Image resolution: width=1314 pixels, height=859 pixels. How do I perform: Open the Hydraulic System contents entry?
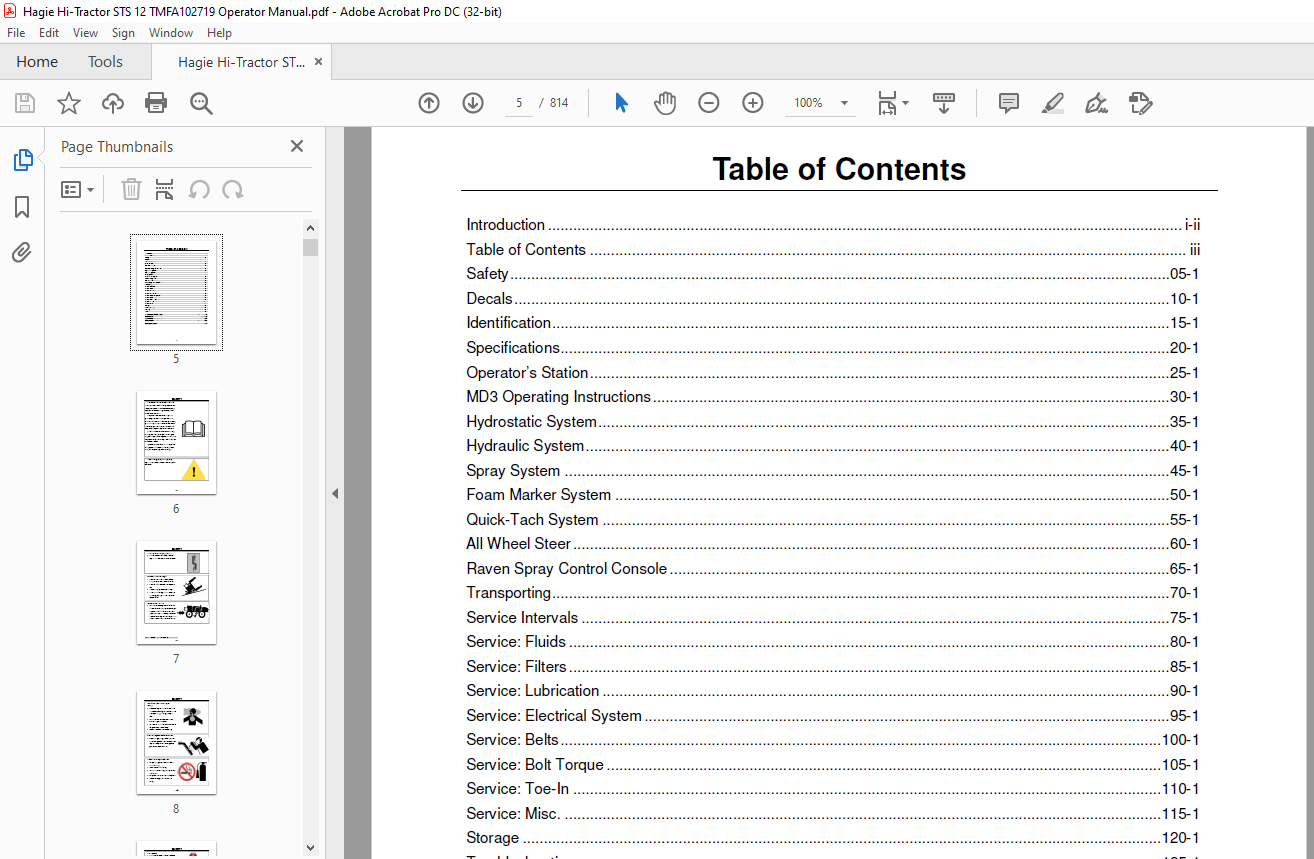[832, 445]
